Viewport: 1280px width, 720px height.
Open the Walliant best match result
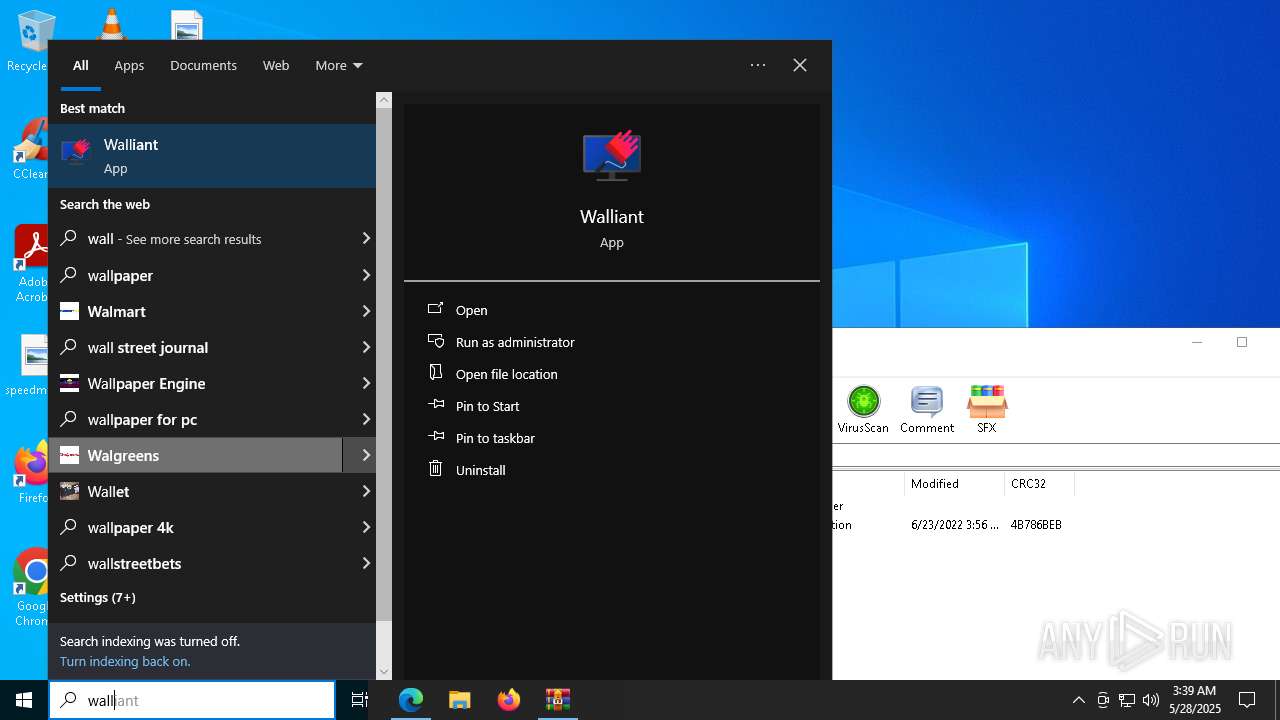tap(212, 156)
